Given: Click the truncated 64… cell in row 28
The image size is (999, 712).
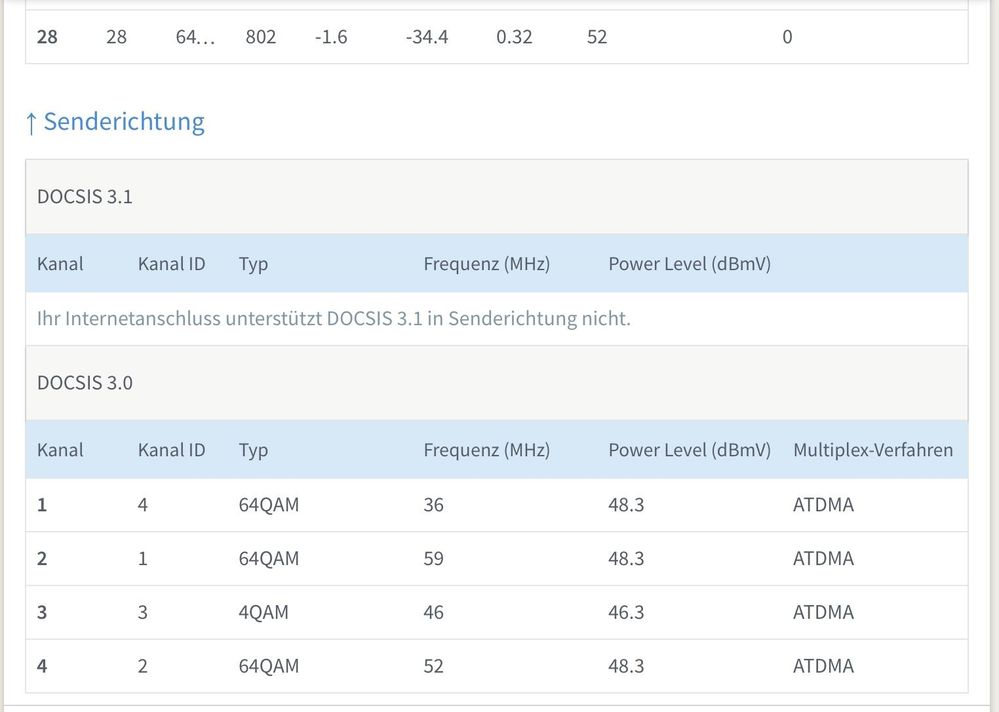Looking at the screenshot, I should pyautogui.click(x=195, y=37).
